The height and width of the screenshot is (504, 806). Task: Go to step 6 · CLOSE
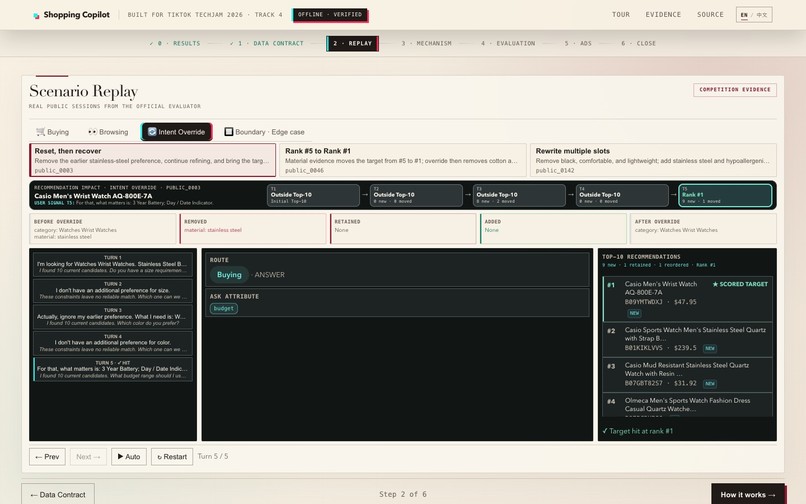638,43
